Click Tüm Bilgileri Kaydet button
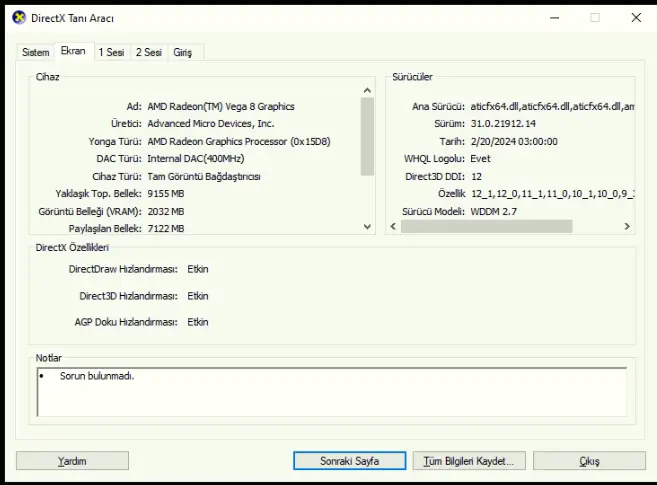This screenshot has height=485, width=657. (469, 461)
